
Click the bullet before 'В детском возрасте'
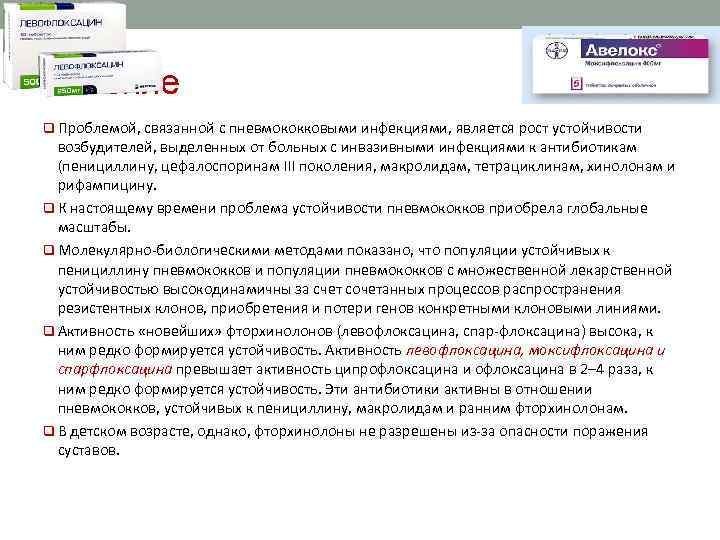coord(49,431)
